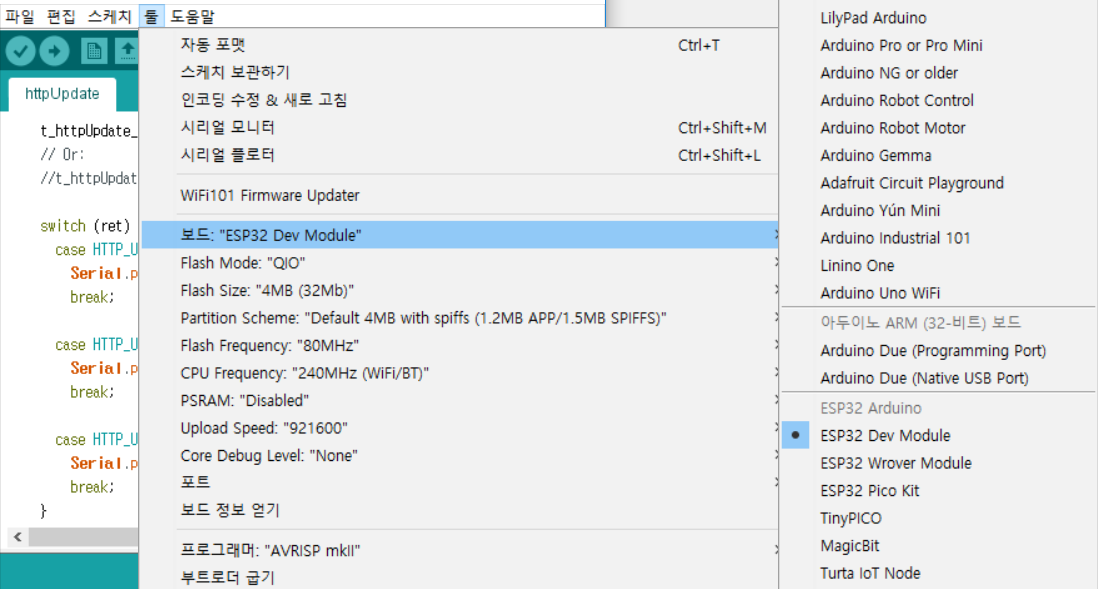Choose 스케치 보관하기 menu entry

point(459,72)
